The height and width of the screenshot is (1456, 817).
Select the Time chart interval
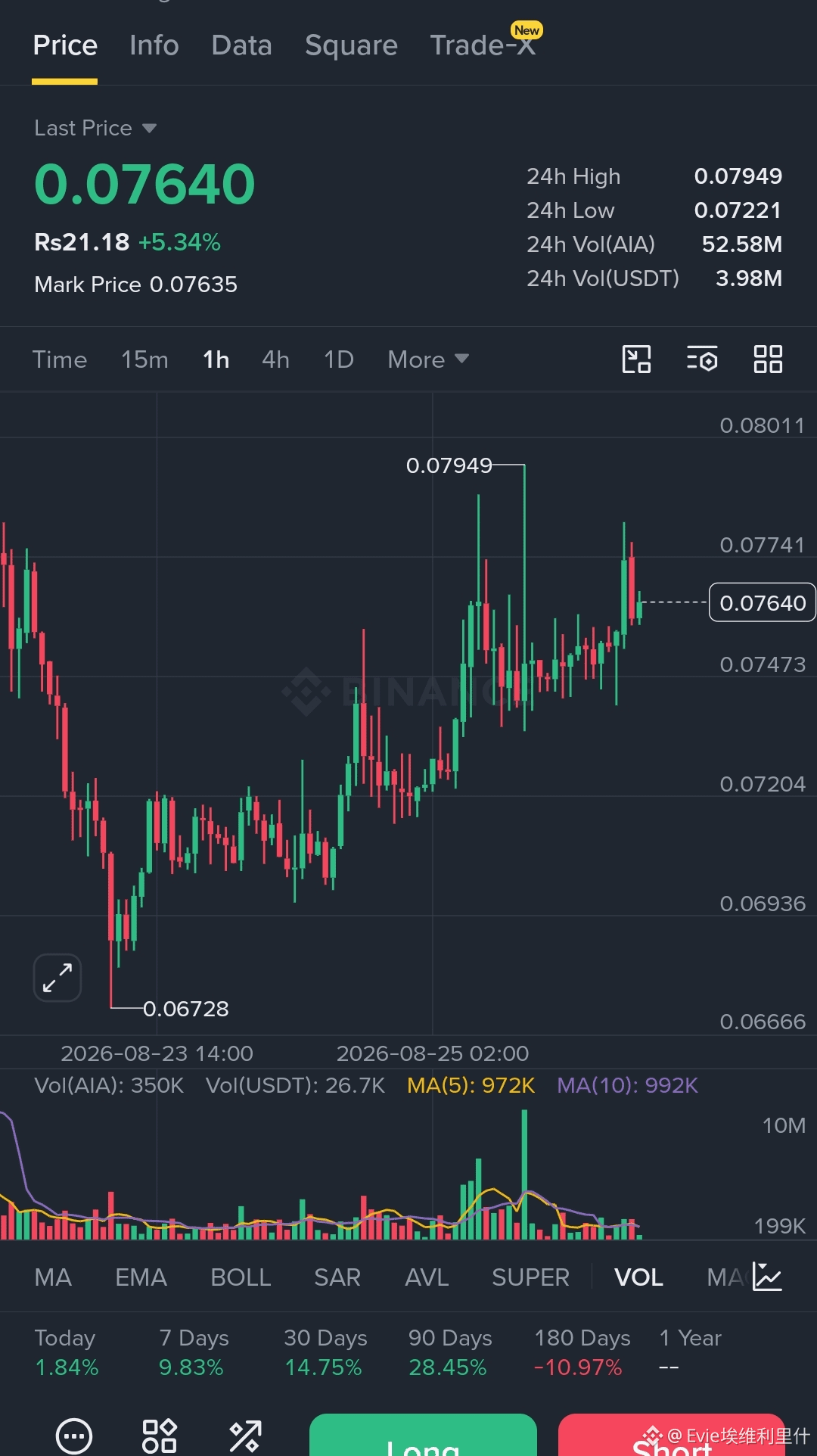click(60, 359)
